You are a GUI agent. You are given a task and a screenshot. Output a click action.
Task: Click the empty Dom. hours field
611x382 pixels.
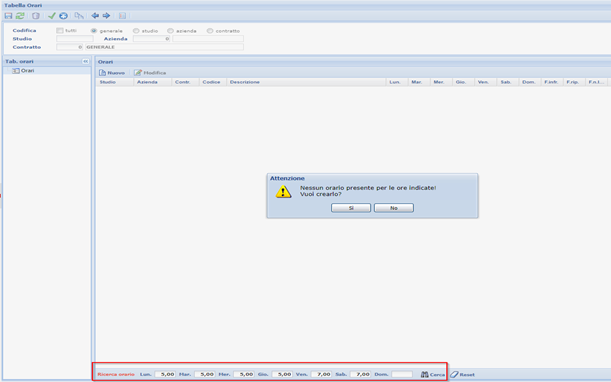coord(402,374)
